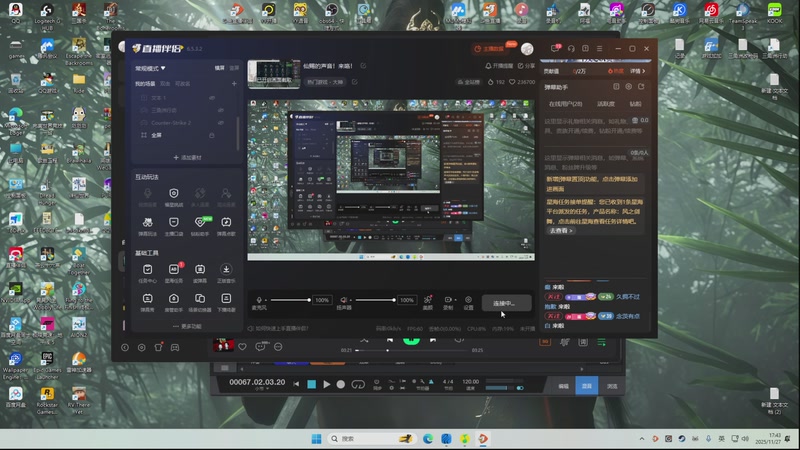Click the 分享 share button

527,66
